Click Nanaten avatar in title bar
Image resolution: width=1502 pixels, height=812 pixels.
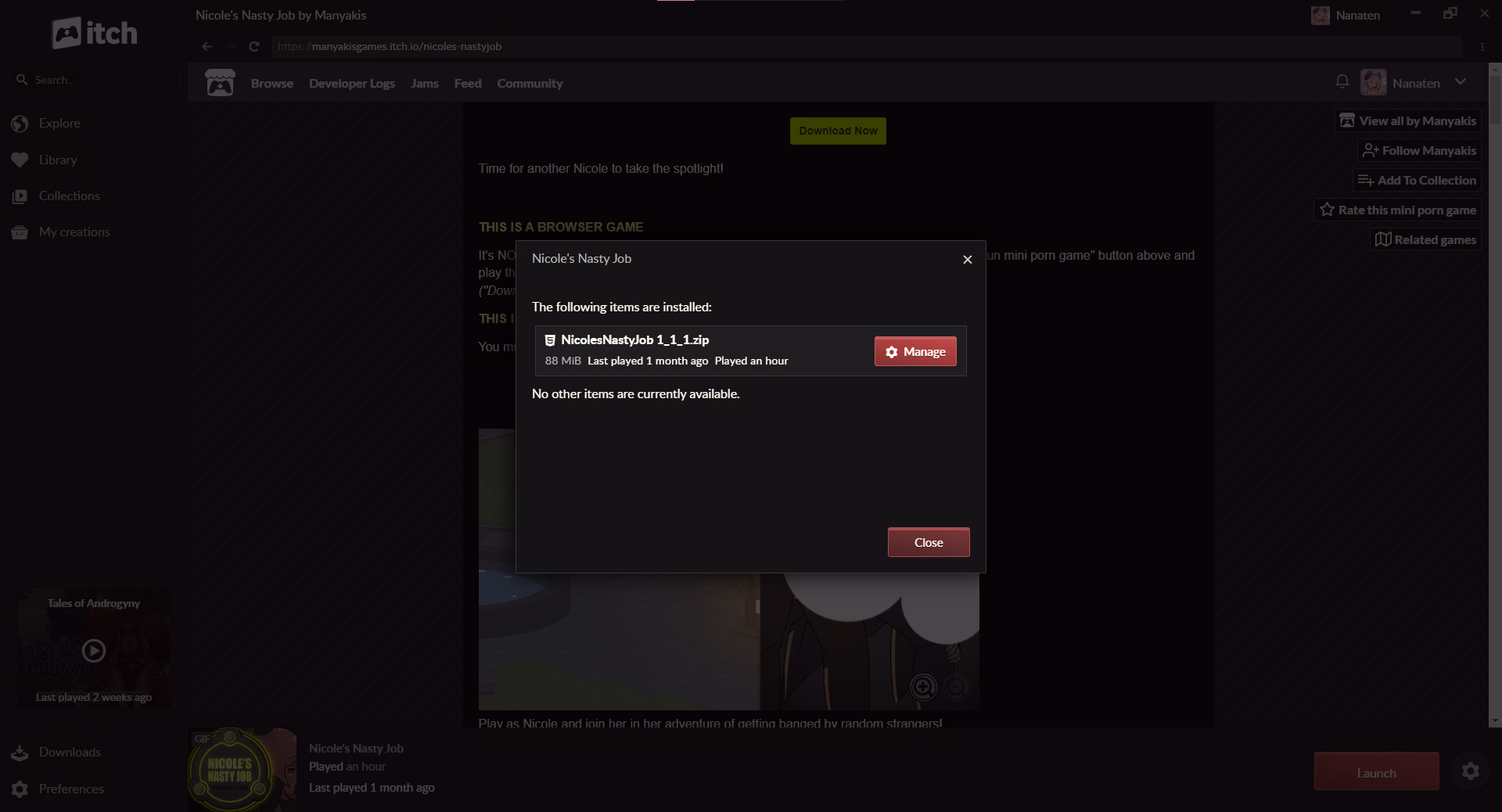click(1321, 15)
